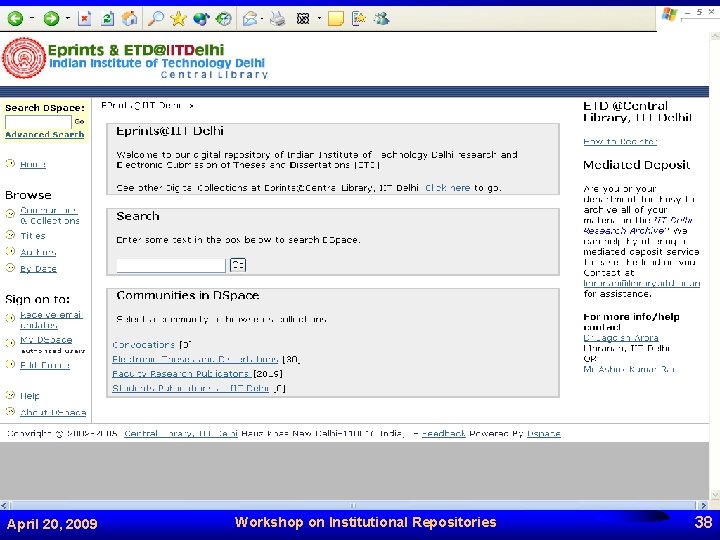Click the horizontal scrollbar right arrow
Image resolution: width=720 pixels, height=540 pixels.
[703, 505]
